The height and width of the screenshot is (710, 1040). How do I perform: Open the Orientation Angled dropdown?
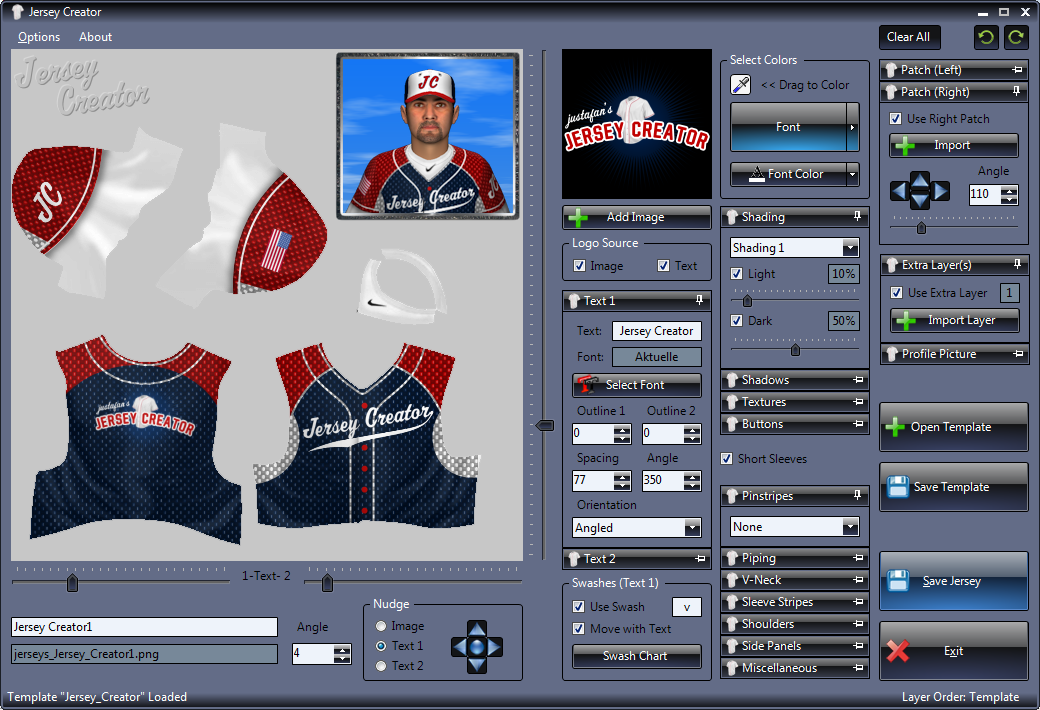pyautogui.click(x=692, y=528)
